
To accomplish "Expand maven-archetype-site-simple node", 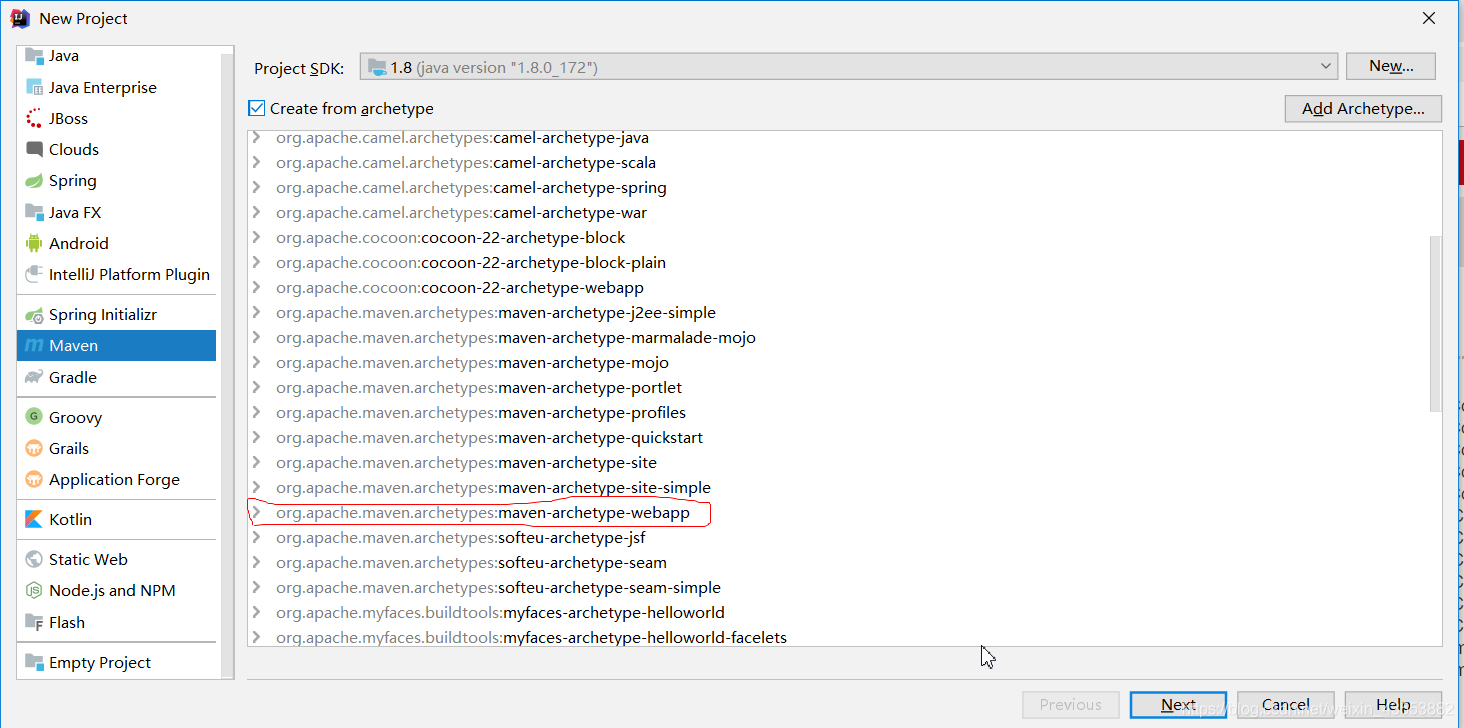I will click(x=257, y=487).
